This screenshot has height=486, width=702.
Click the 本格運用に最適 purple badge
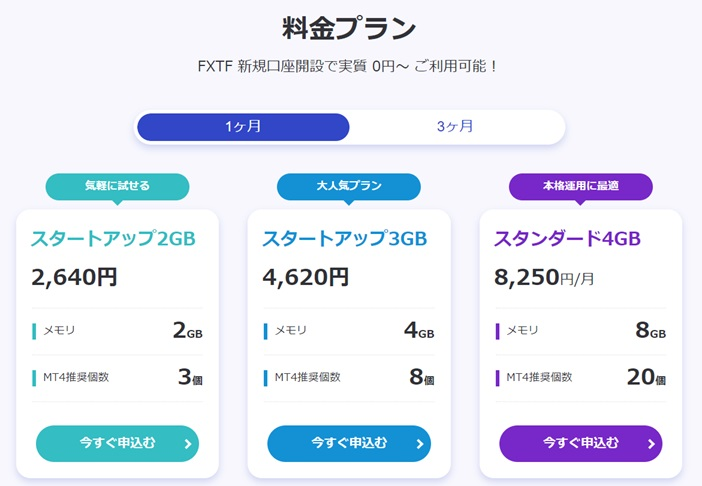tap(581, 187)
